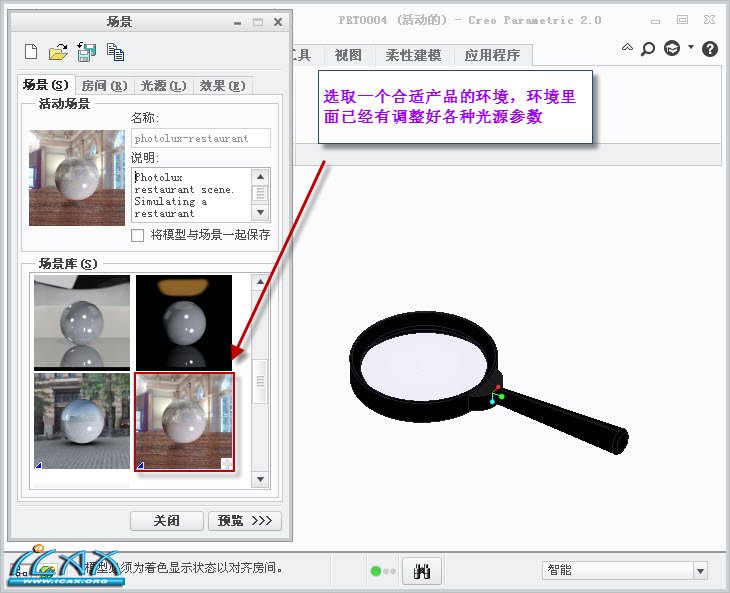Open a scene file with the folder icon
The image size is (730, 593).
58,52
